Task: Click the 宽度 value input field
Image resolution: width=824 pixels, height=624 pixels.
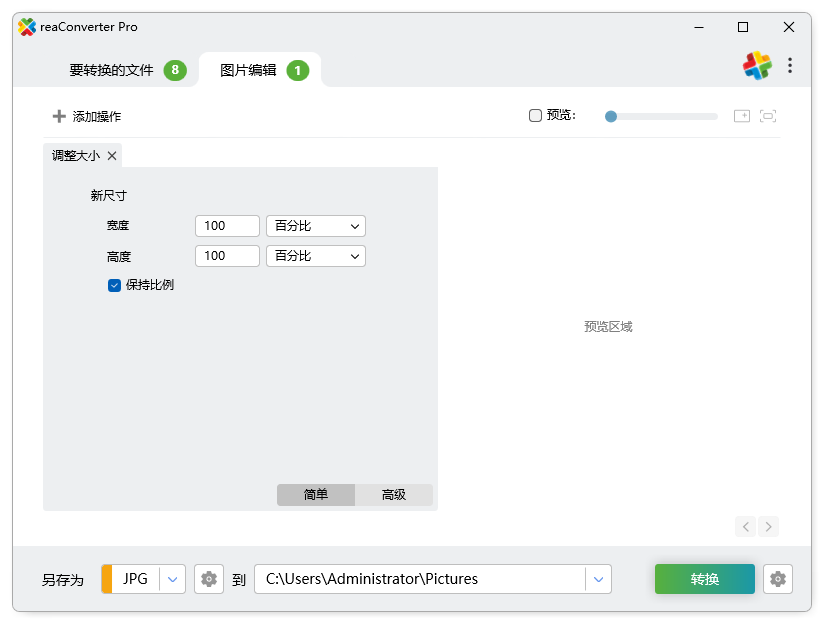Action: point(226,225)
